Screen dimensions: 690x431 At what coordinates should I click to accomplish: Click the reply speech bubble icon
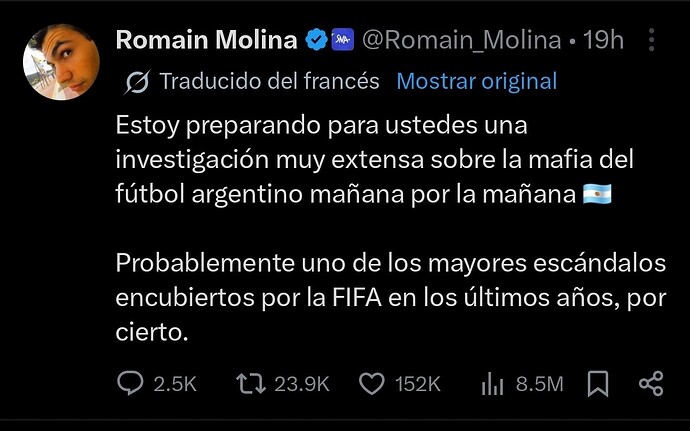point(130,383)
